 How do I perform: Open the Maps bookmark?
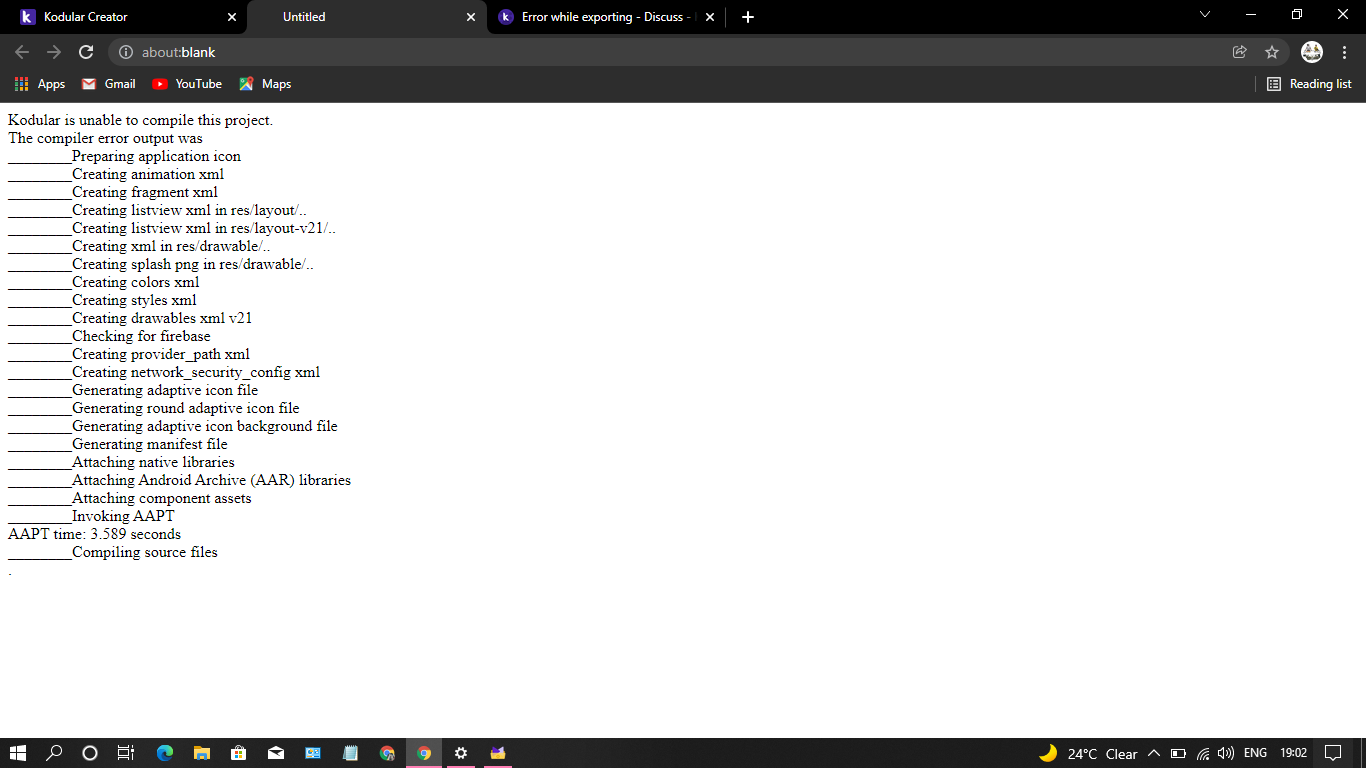point(265,84)
